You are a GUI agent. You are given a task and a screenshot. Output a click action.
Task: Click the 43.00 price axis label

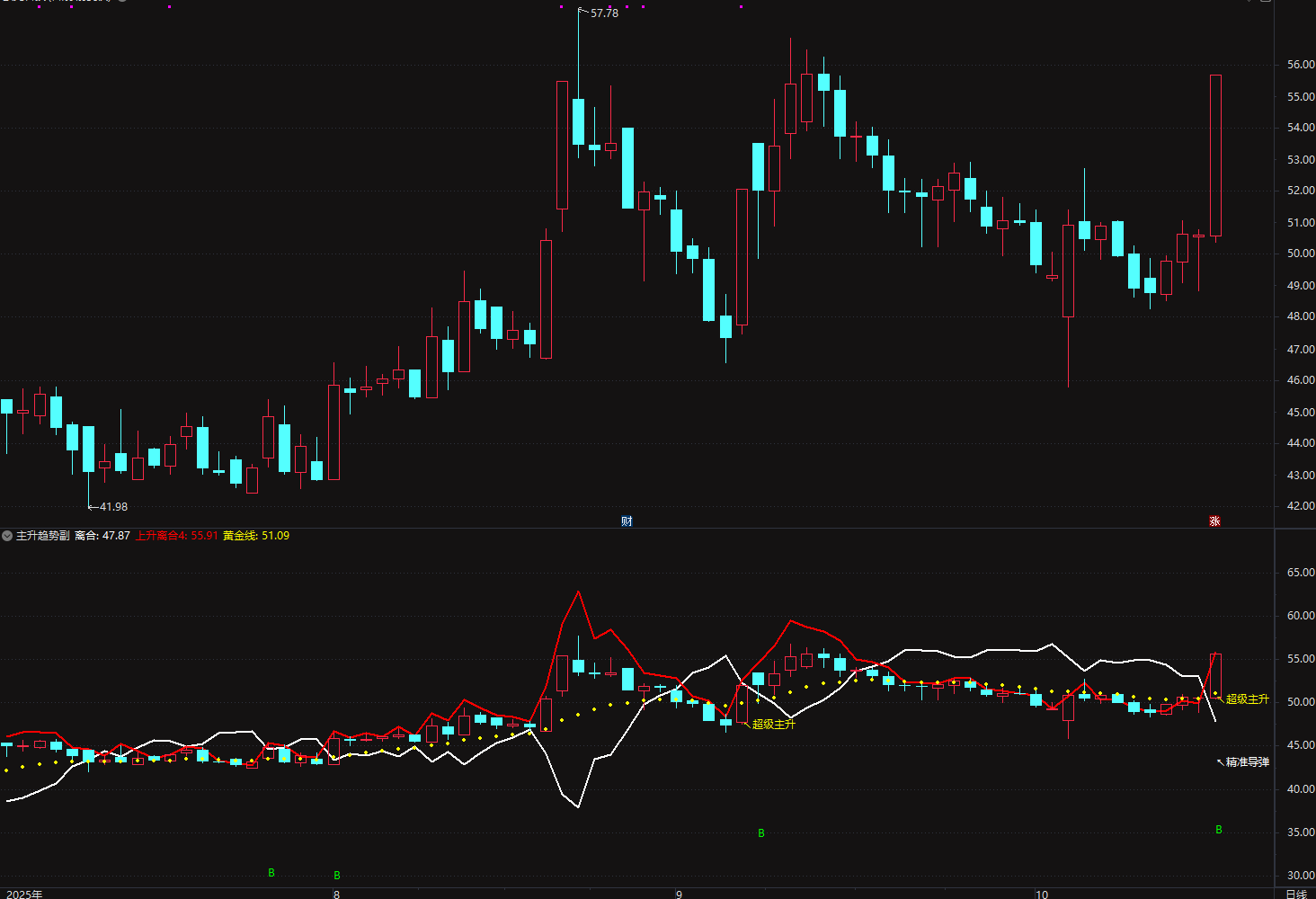point(1301,476)
